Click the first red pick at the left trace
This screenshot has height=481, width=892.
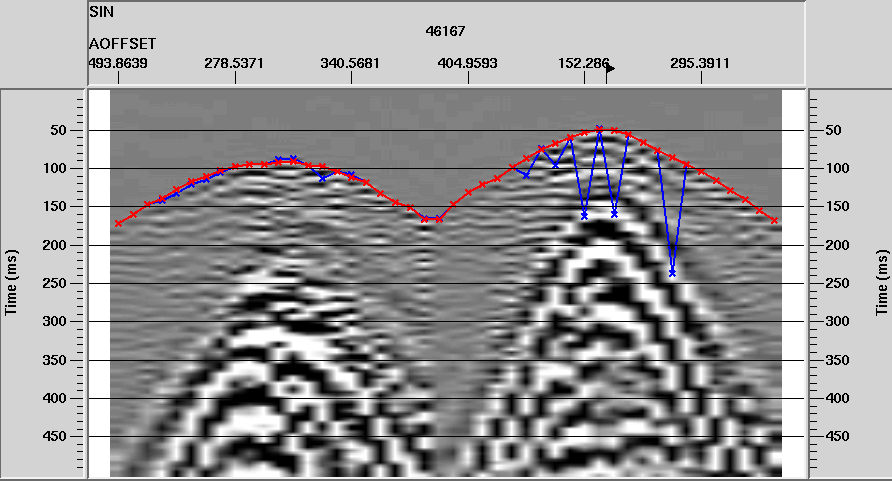click(x=118, y=223)
